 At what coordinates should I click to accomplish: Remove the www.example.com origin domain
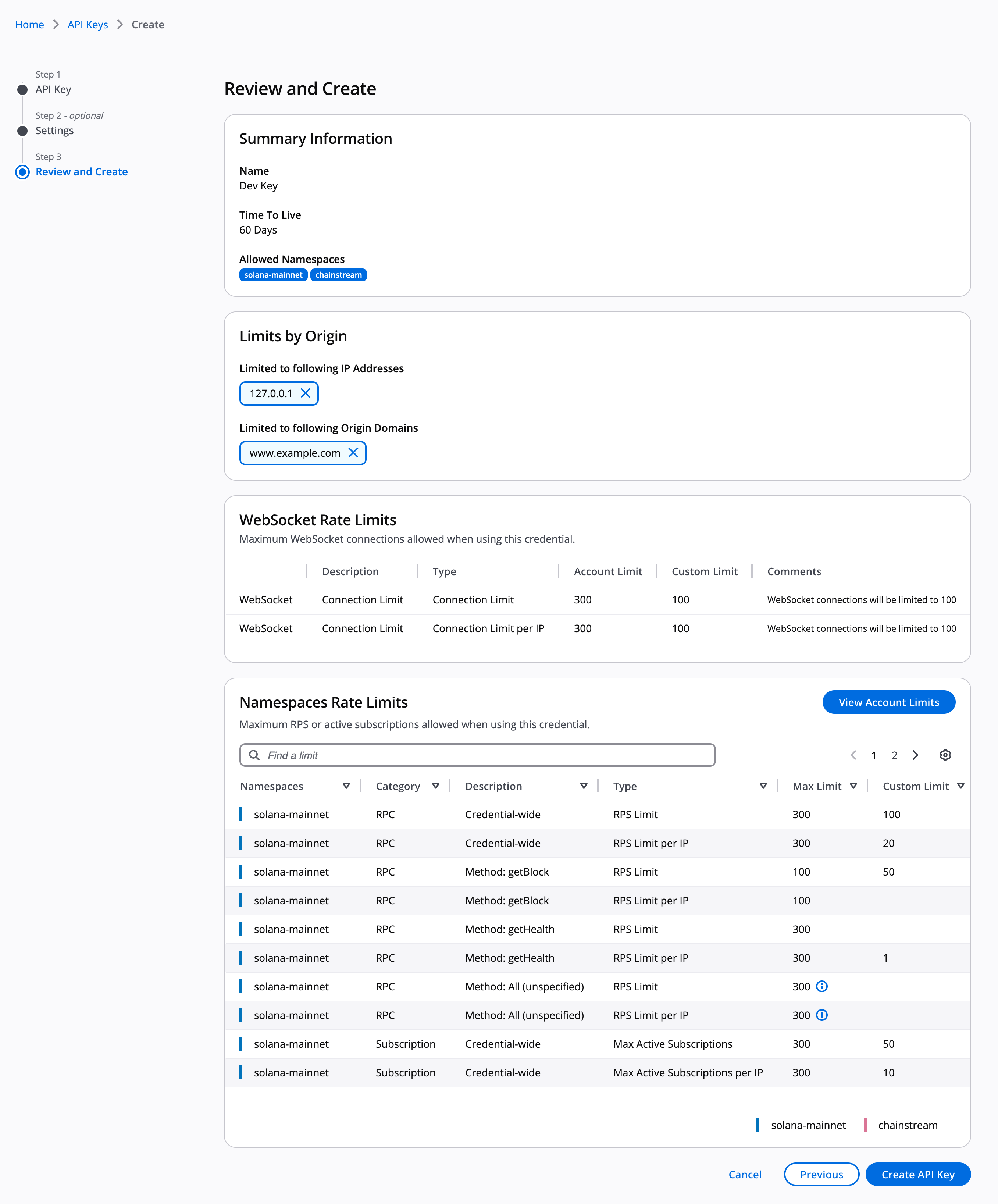[x=354, y=453]
